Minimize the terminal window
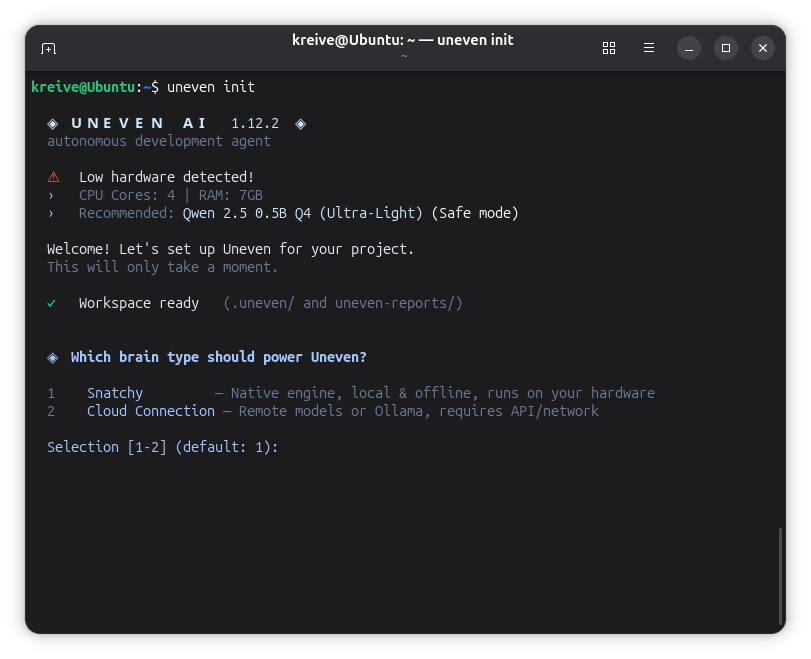 coord(688,48)
